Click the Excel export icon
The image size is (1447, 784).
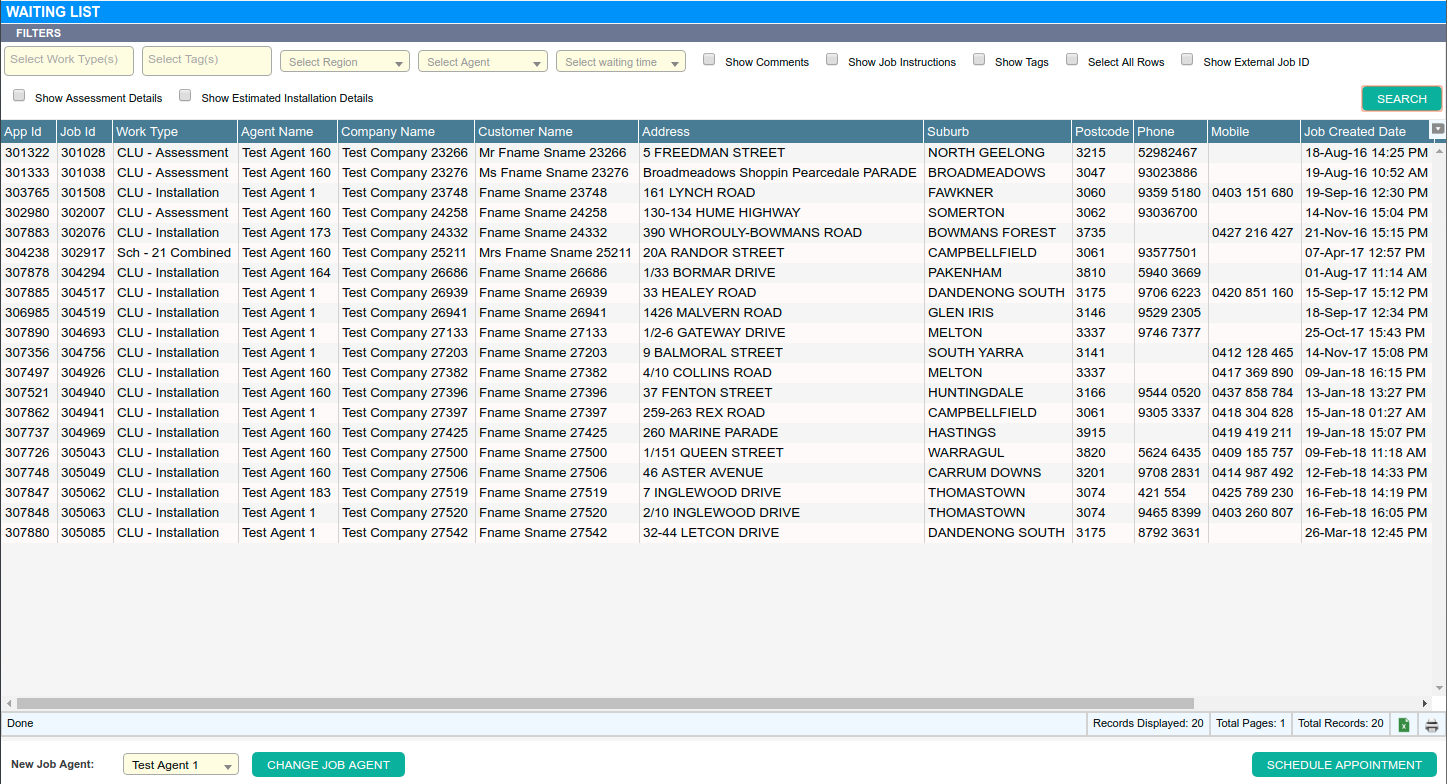1403,724
